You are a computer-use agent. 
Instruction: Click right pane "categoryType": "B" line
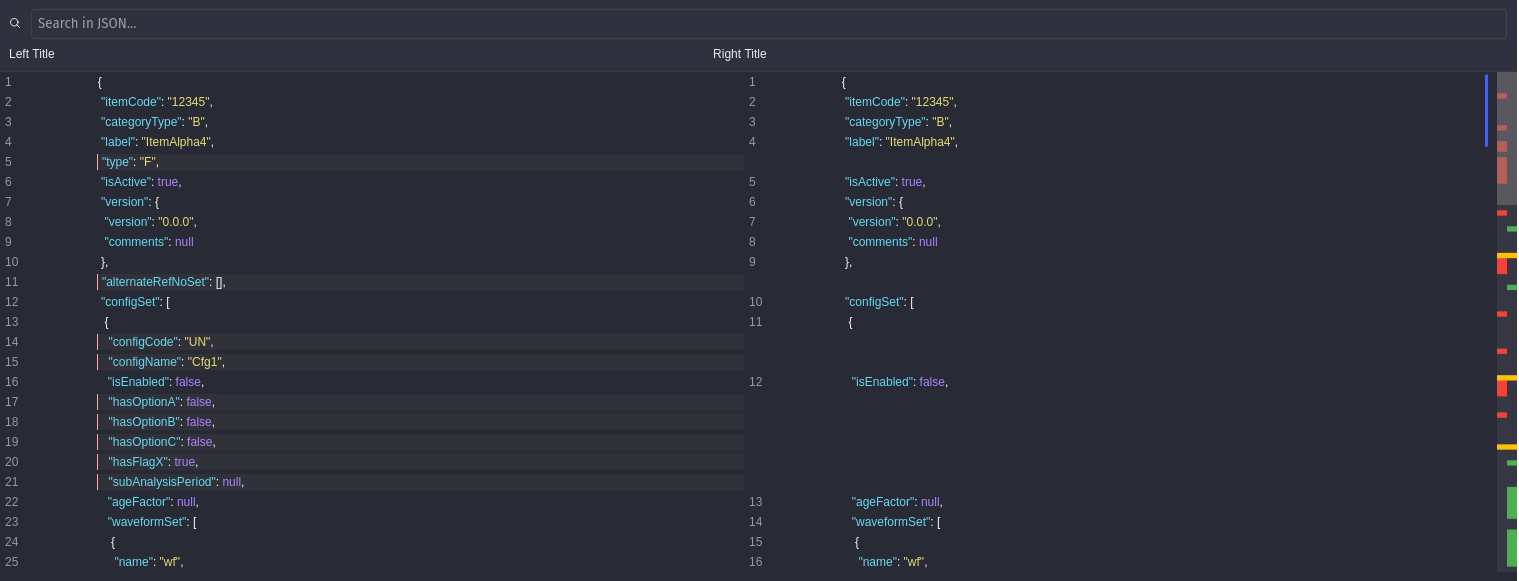click(x=899, y=122)
